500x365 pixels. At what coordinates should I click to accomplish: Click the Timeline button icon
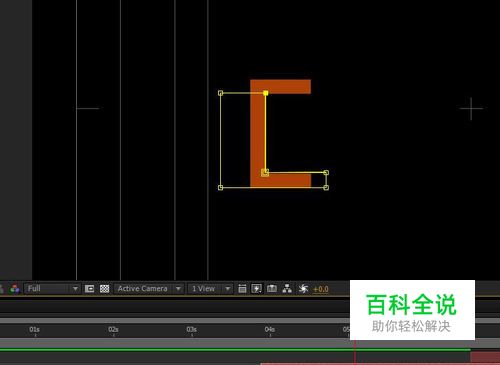[272, 289]
